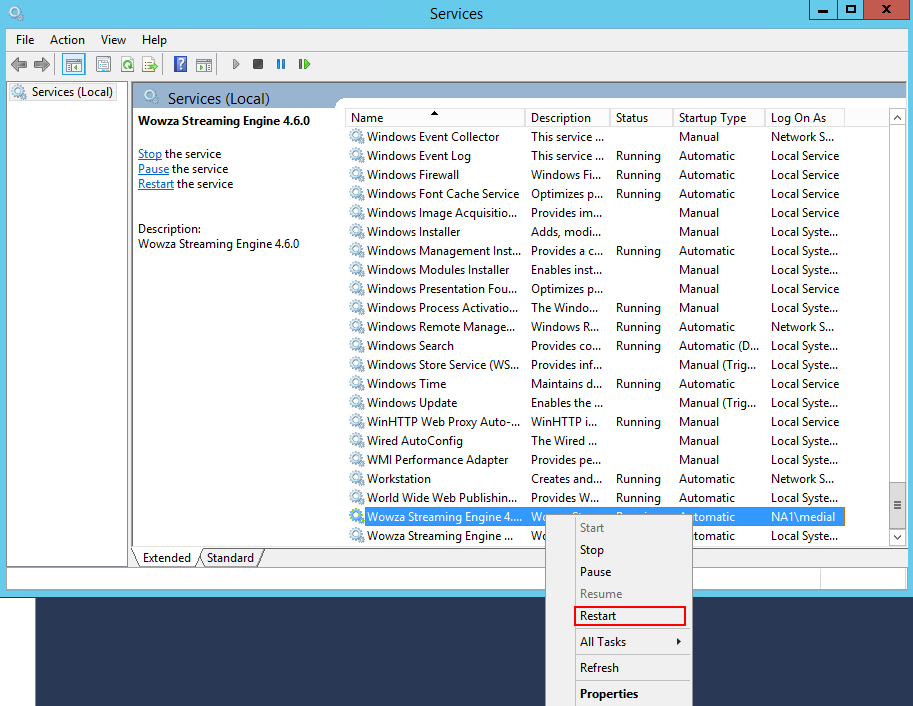Toggle the Show/Hide Action Pane icon

(204, 64)
